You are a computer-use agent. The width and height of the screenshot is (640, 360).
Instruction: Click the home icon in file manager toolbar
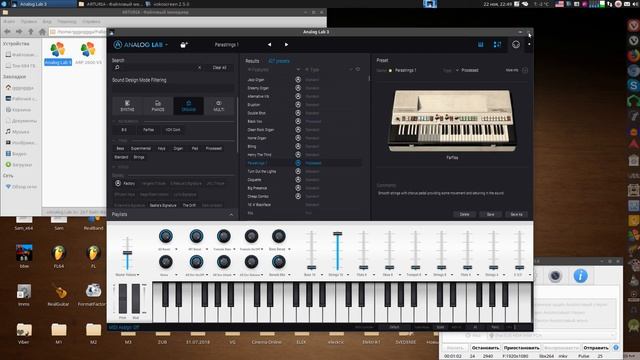click(x=42, y=31)
